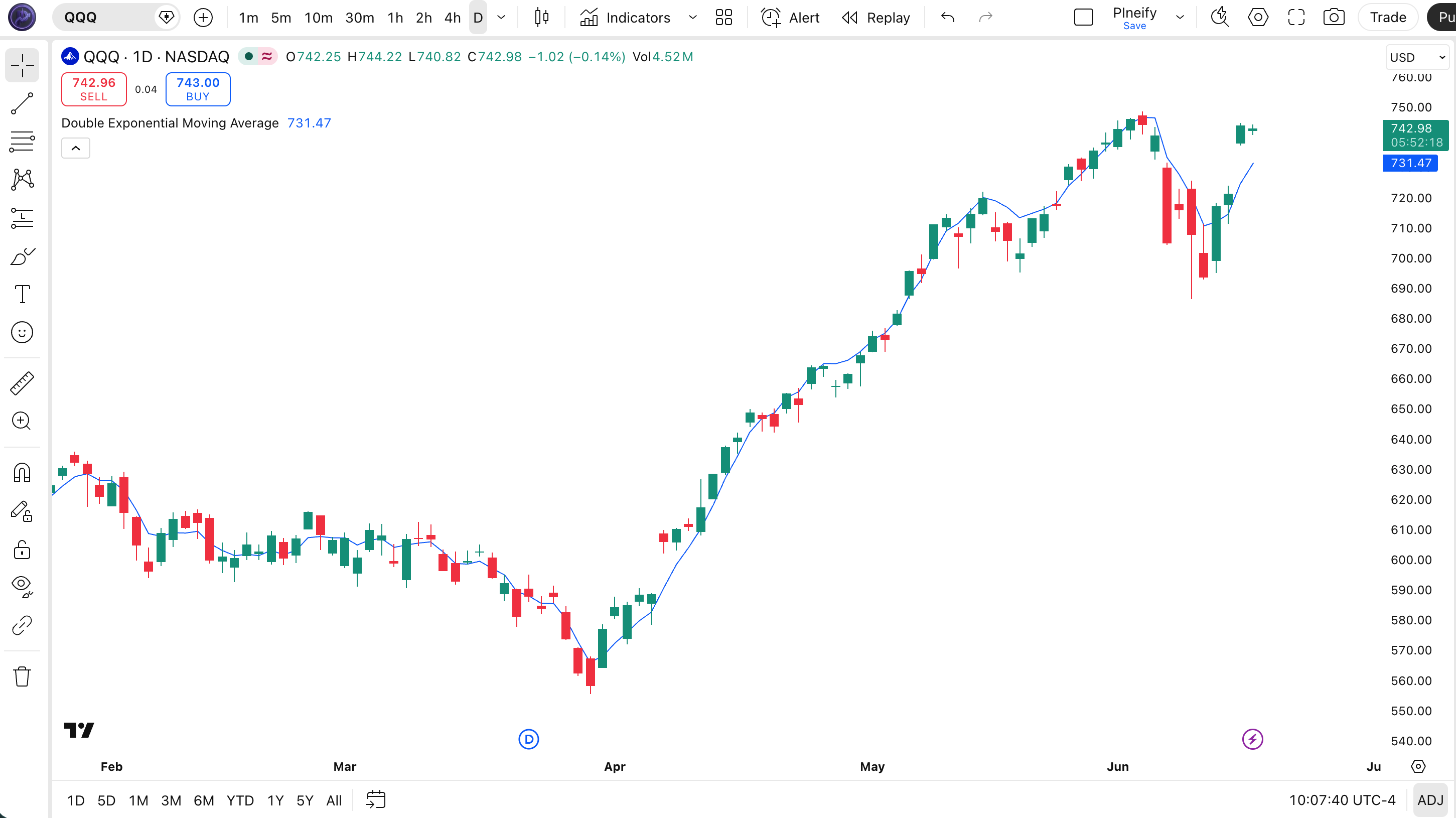Activate the zoom in tool
Image resolution: width=1456 pixels, height=818 pixels.
tap(22, 421)
